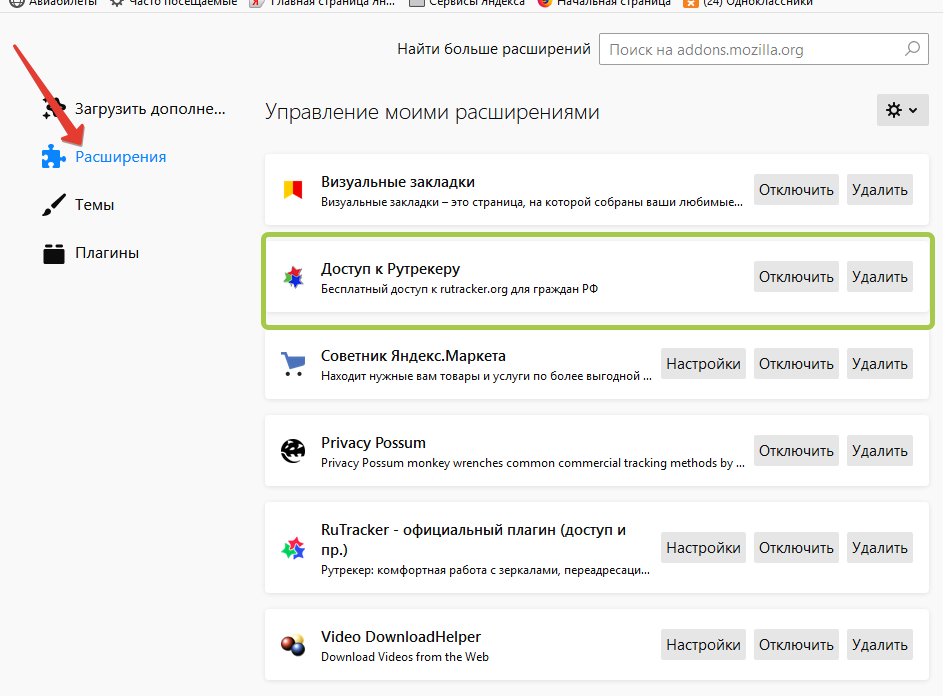
Task: Click the Плагины plugin block icon
Action: pyautogui.click(x=54, y=253)
